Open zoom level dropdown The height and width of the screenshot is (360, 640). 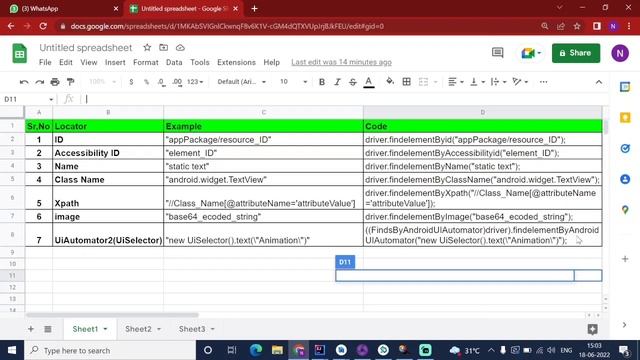102,82
